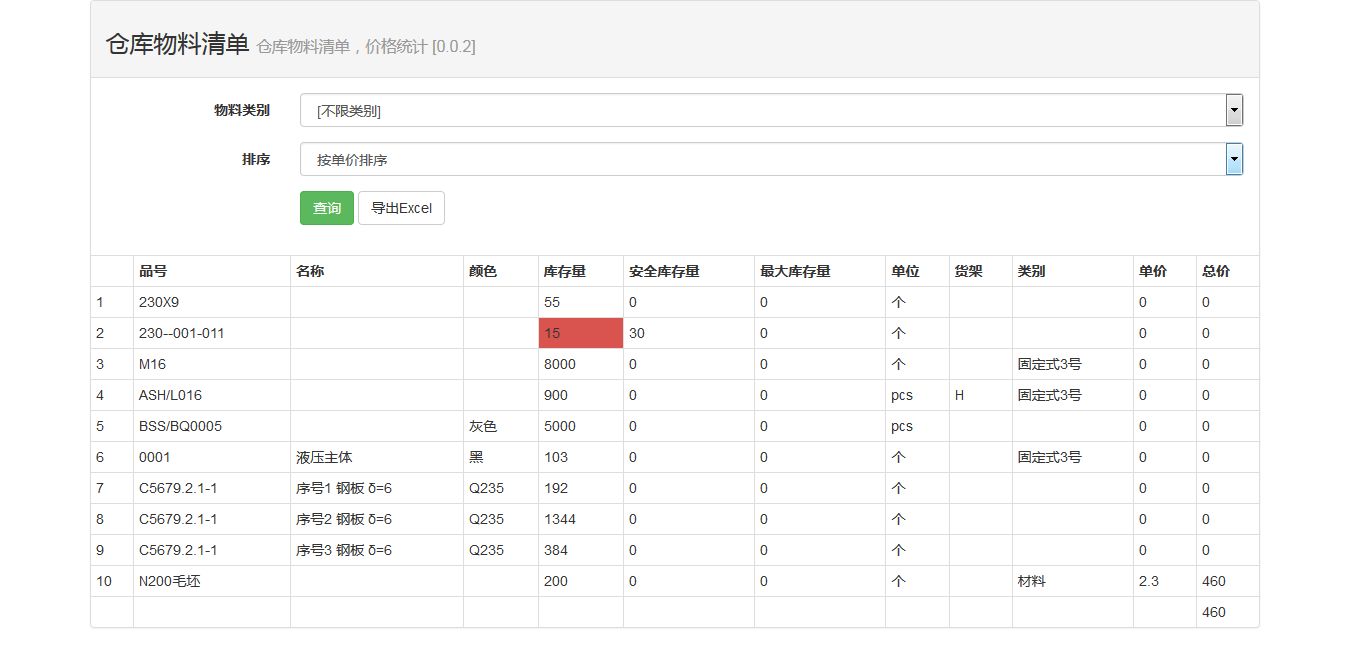Click the red stock cell showing 15
This screenshot has width=1349, height=648.
[580, 333]
